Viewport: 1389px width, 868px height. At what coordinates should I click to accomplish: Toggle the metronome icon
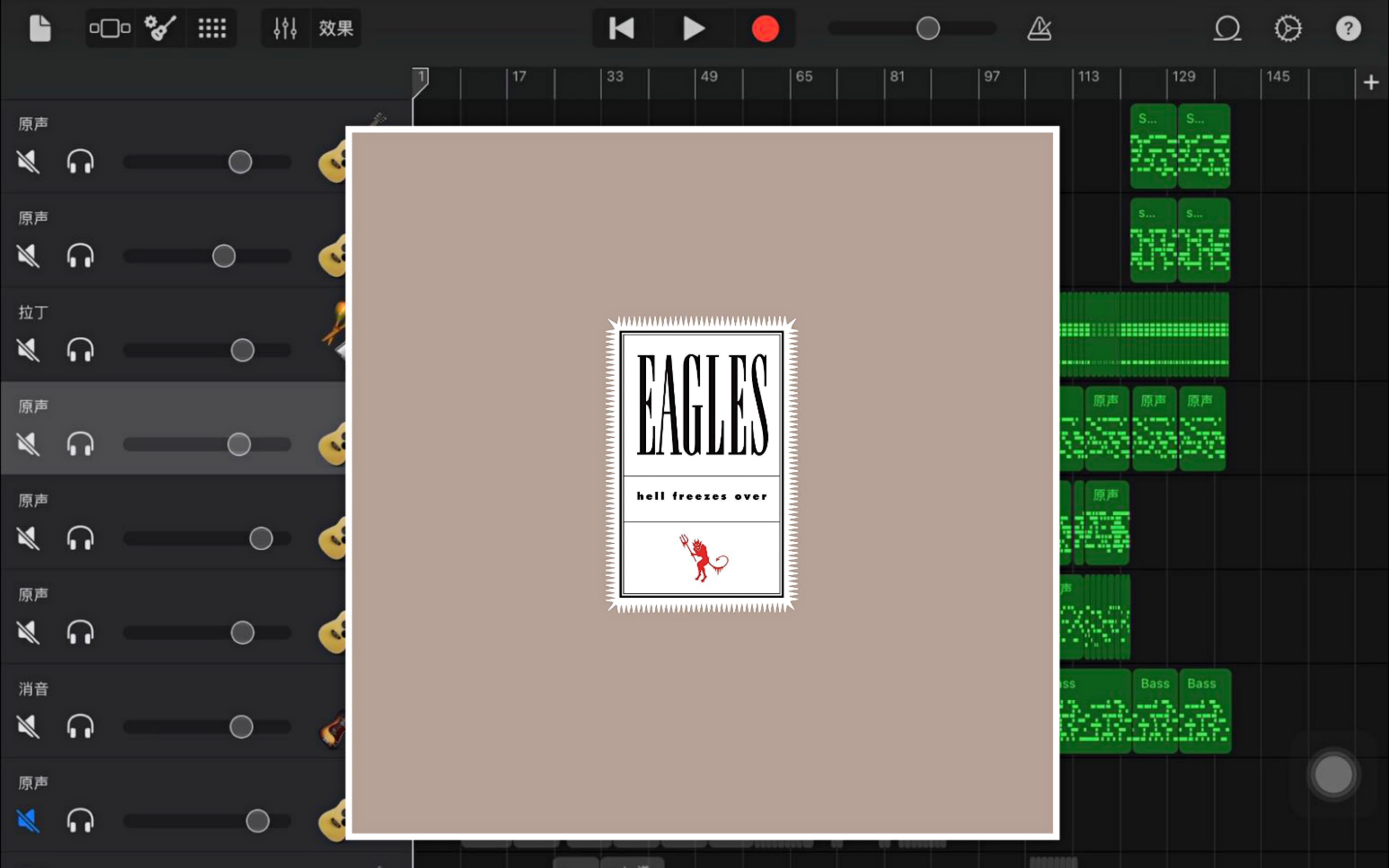coord(1039,28)
